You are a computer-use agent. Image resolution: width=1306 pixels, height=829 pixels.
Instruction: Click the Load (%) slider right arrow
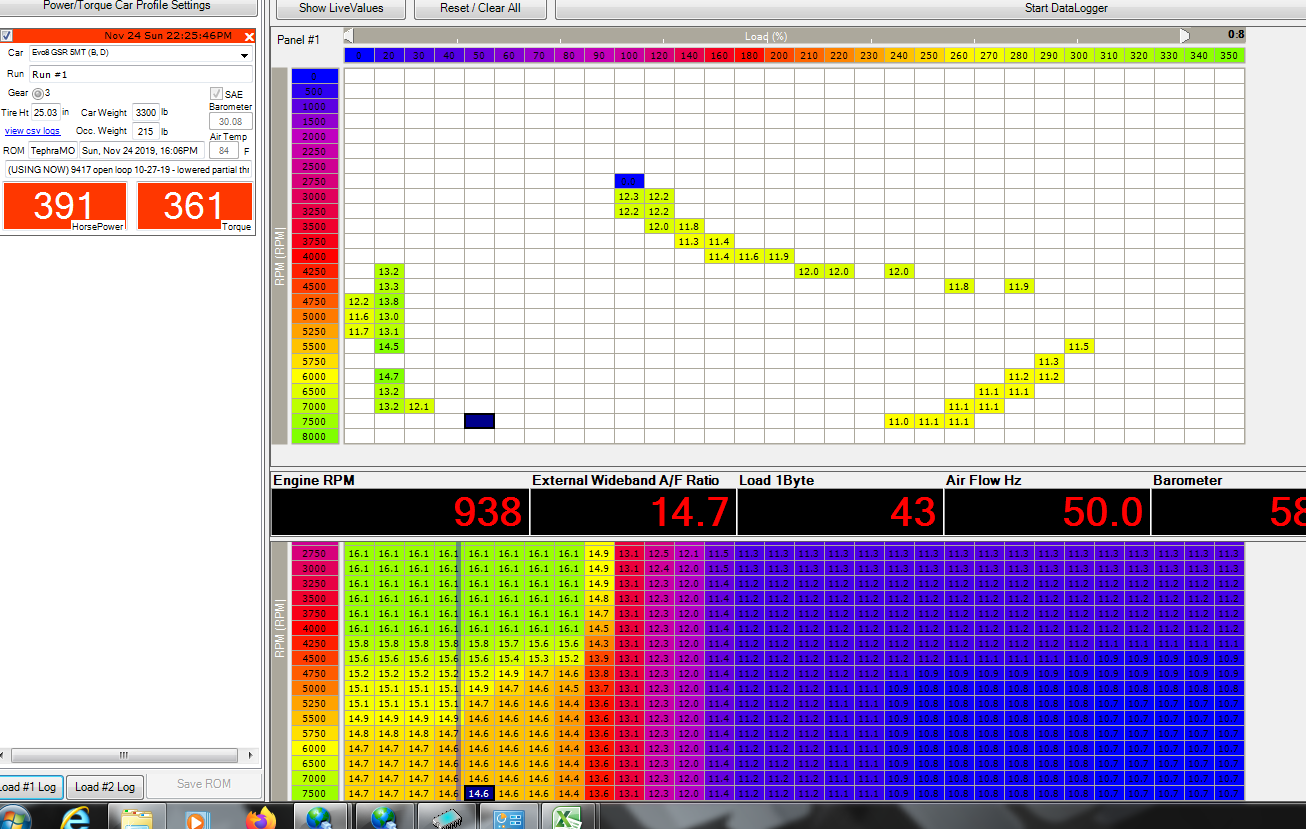point(1185,36)
